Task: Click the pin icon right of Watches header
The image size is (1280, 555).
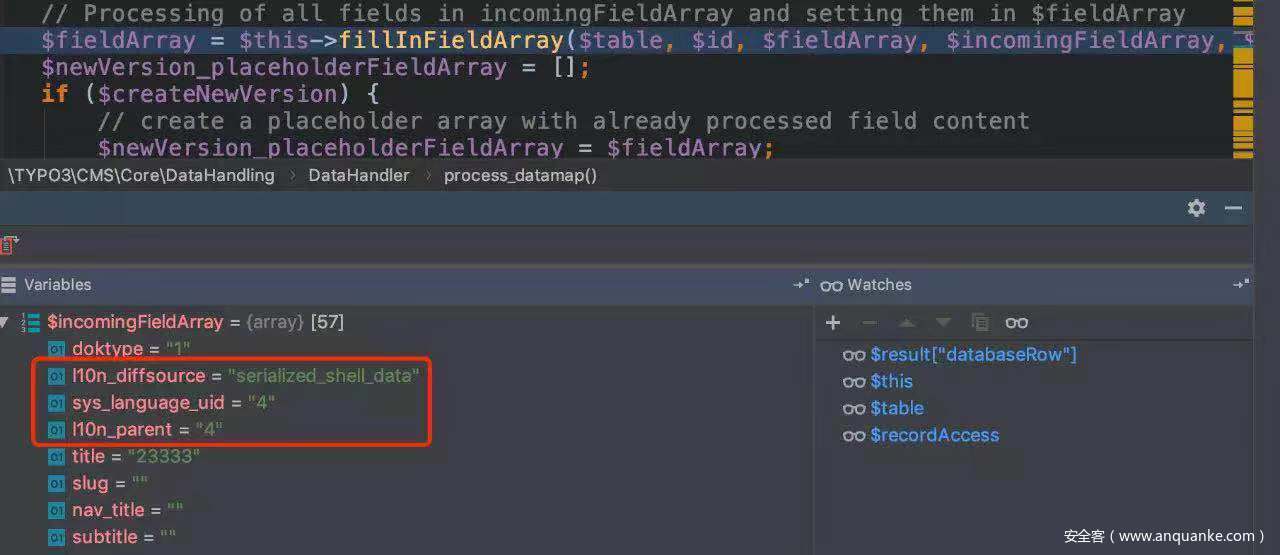Action: [1240, 285]
